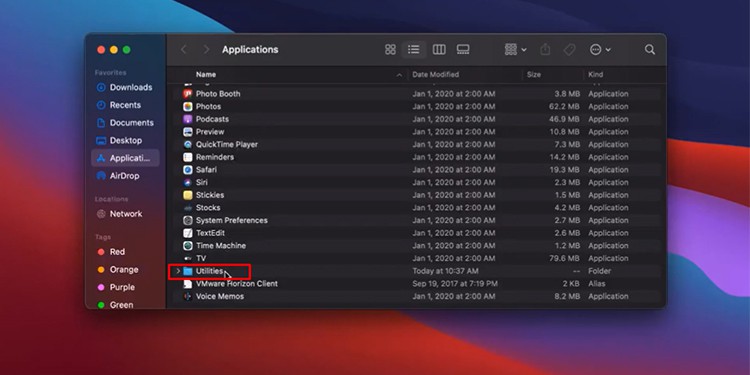Click the TextEdit app icon
This screenshot has height=375, width=750.
point(188,233)
